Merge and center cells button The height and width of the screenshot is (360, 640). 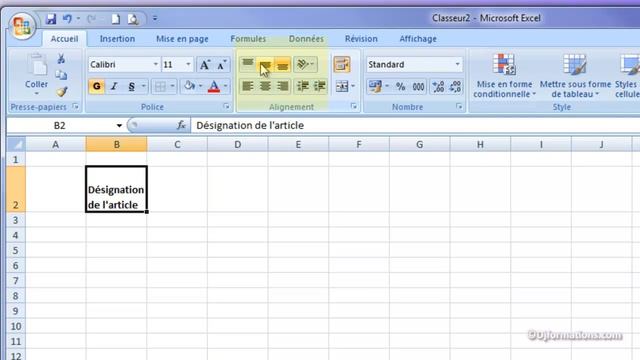pyautogui.click(x=342, y=86)
